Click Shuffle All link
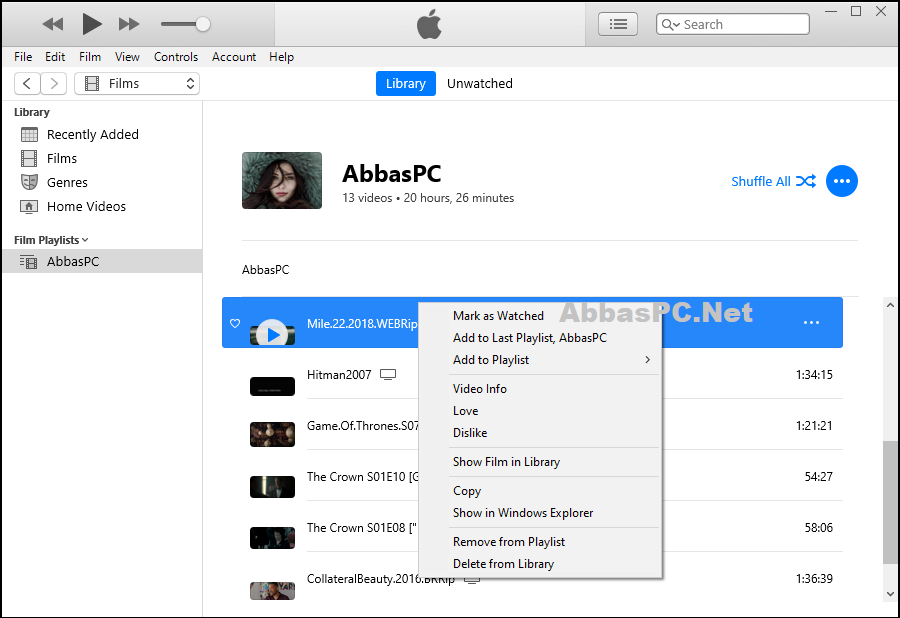The height and width of the screenshot is (618, 900). (773, 181)
